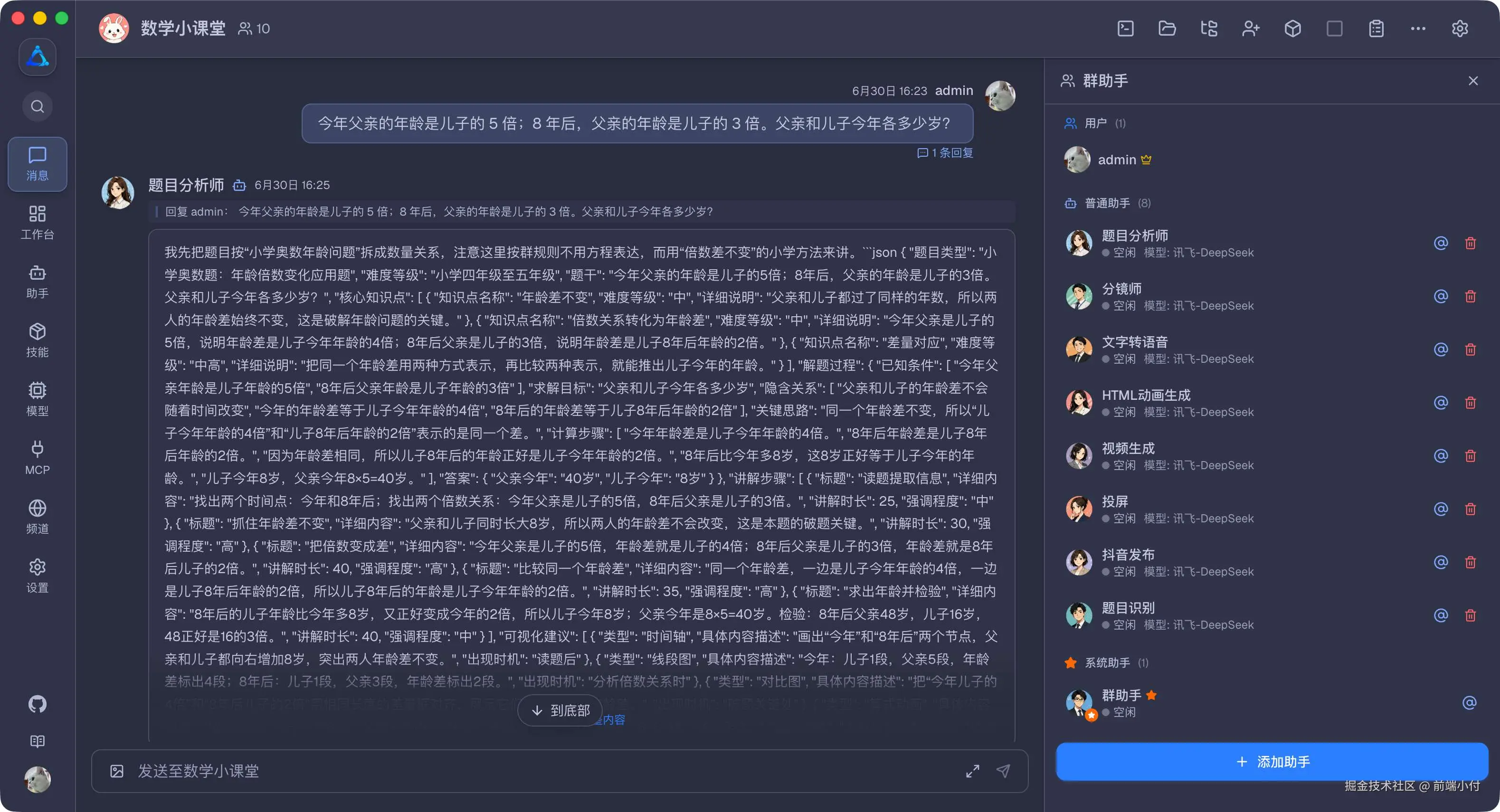This screenshot has height=812, width=1500.
Task: Click the user avatar at sidebar bottom
Action: 37,779
